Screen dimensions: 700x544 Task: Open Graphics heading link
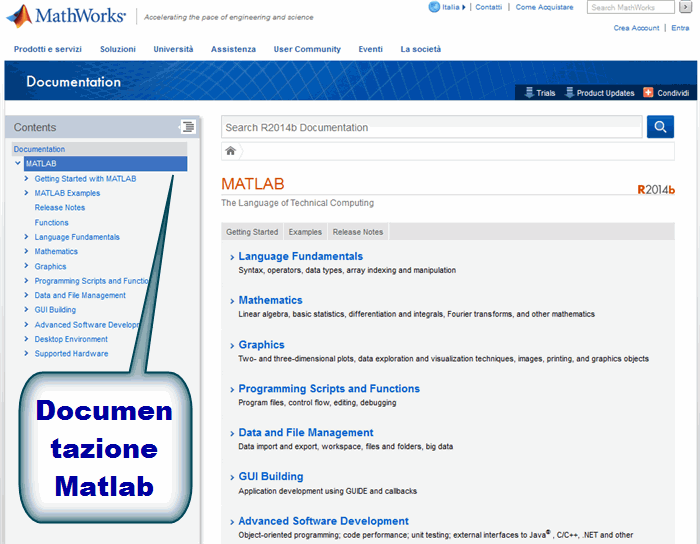[x=261, y=345]
